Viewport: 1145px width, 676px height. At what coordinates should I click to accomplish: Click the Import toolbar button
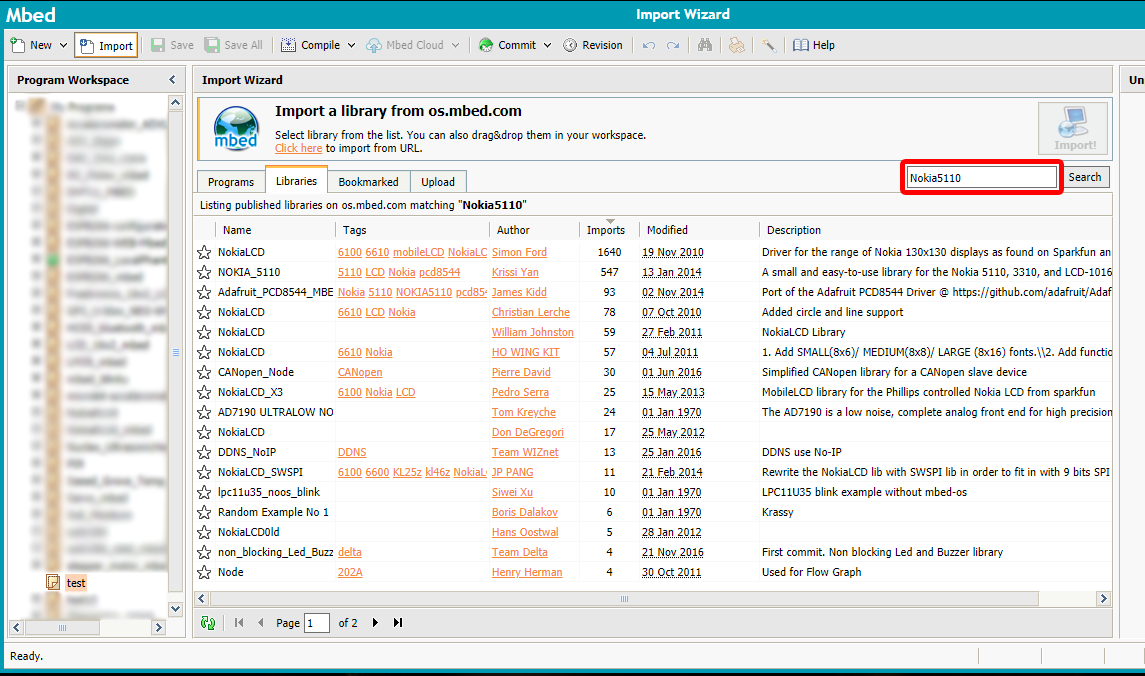[106, 45]
